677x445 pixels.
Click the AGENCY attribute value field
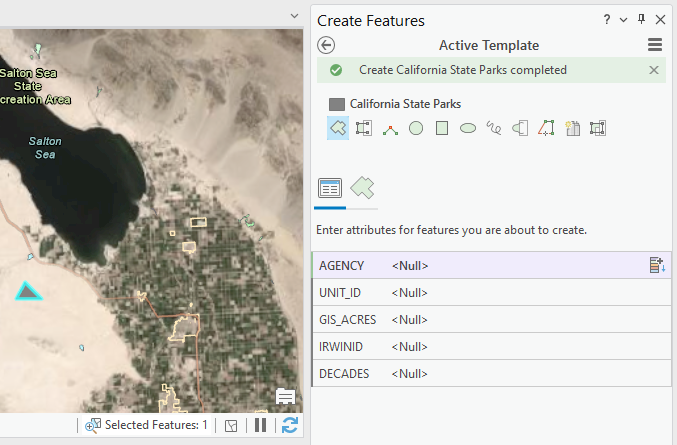[x=515, y=266]
